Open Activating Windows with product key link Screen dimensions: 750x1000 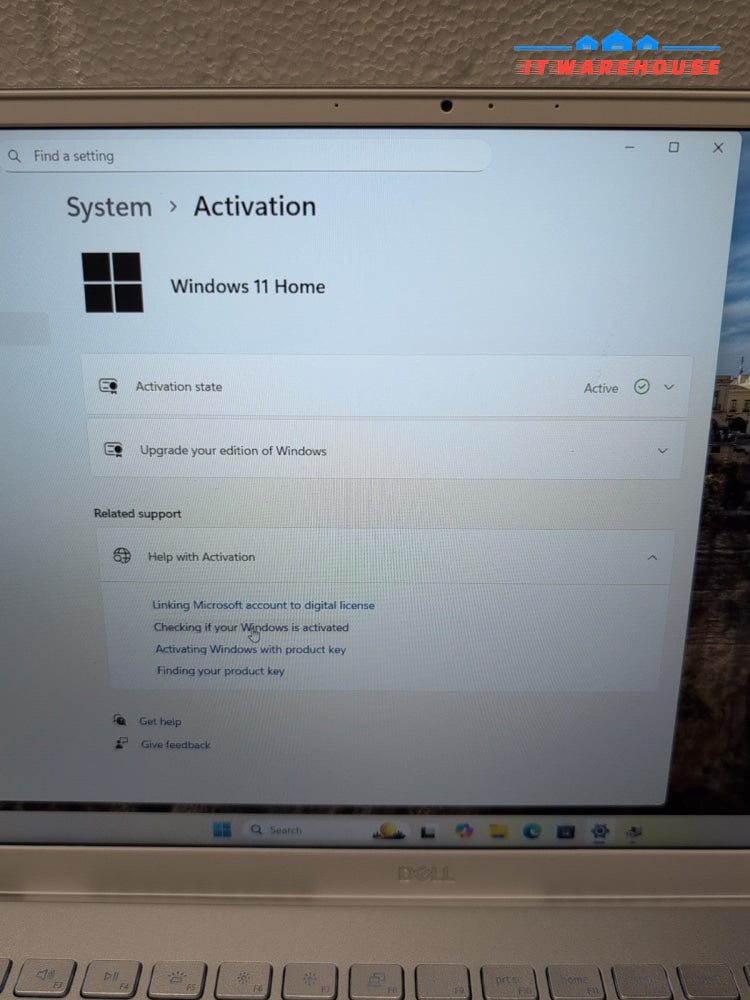(x=251, y=649)
